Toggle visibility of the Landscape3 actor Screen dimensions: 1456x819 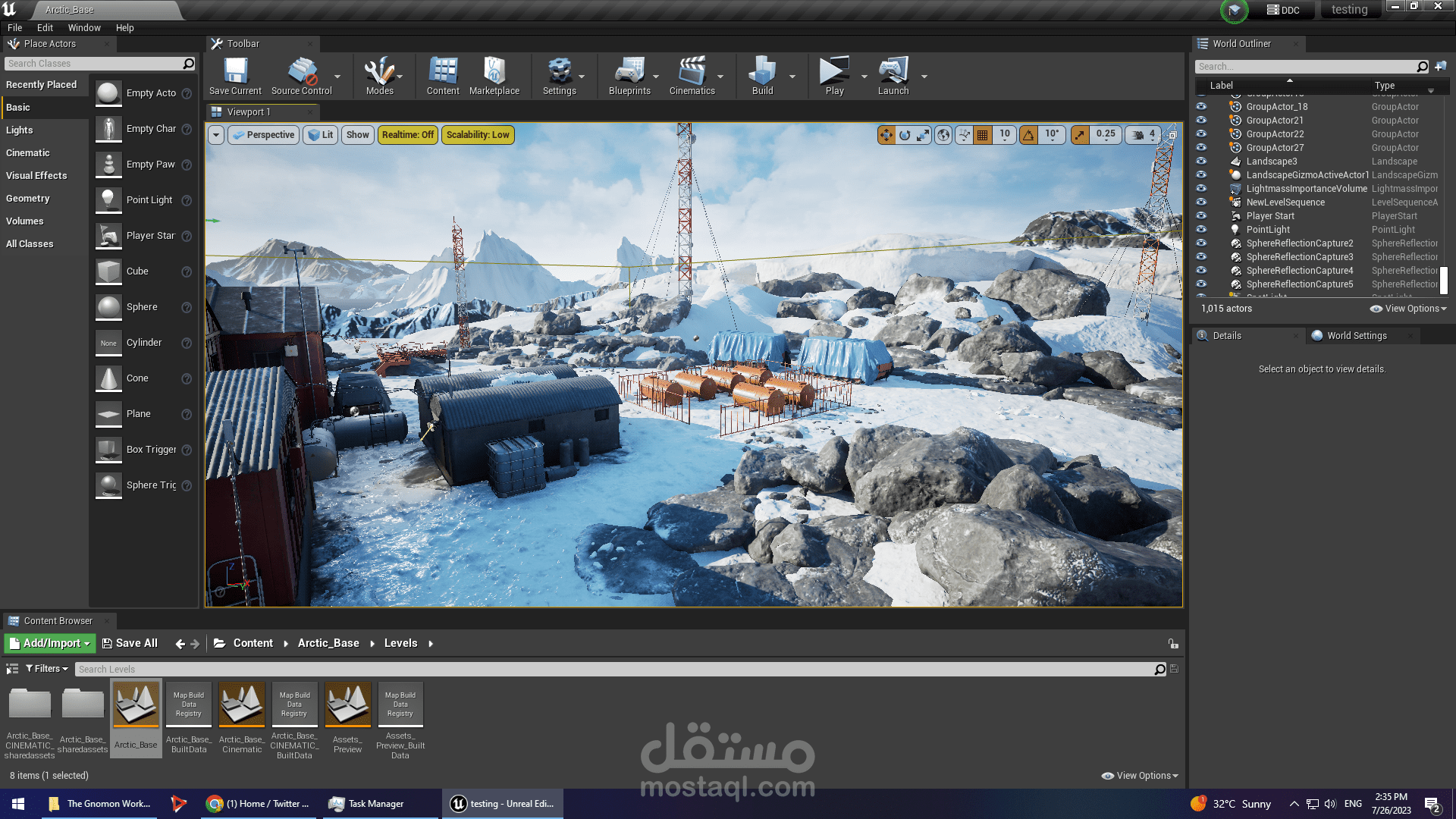(1201, 162)
